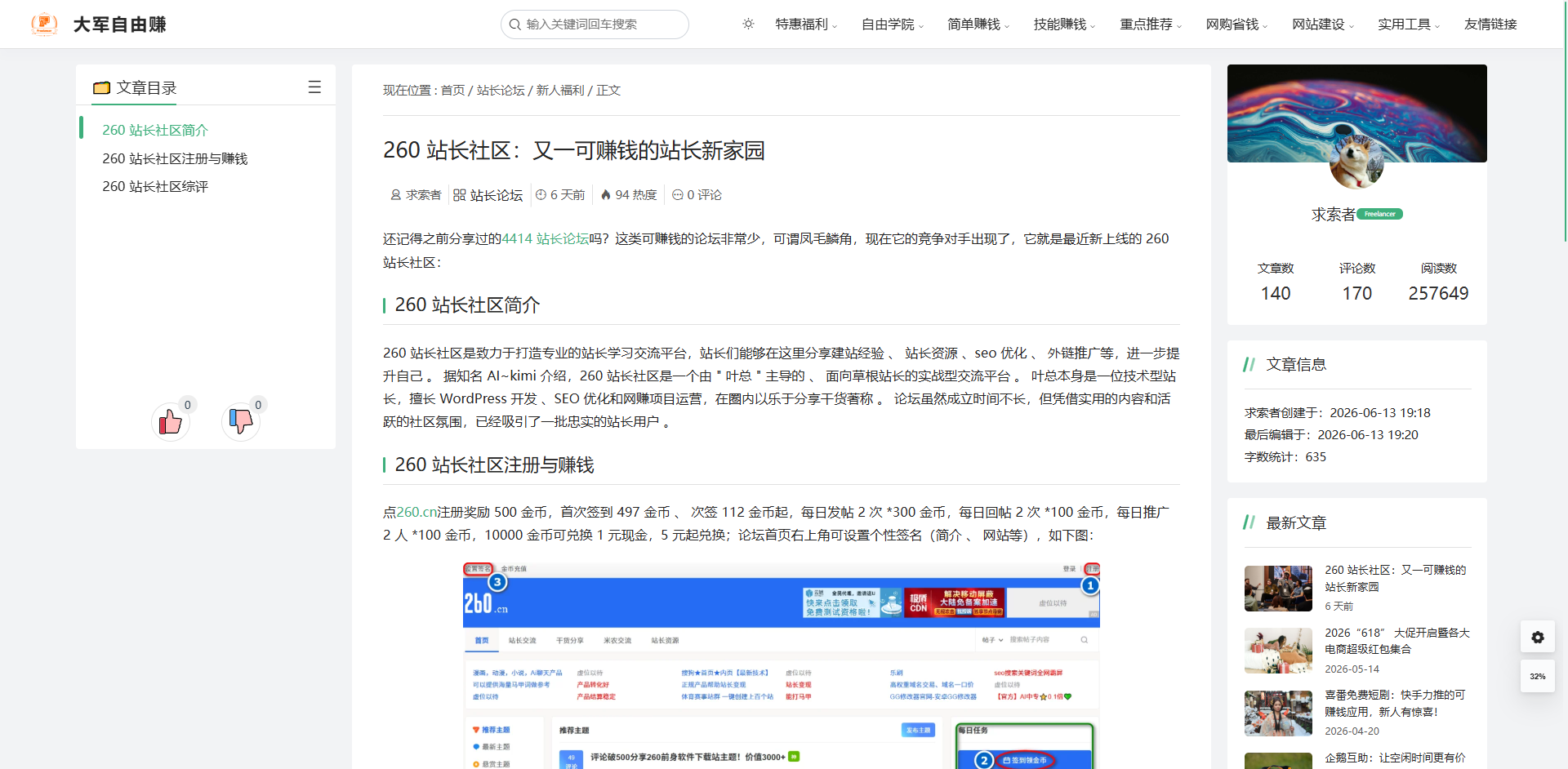
Task: Click the Shiba dog author avatar
Action: pyautogui.click(x=1356, y=162)
